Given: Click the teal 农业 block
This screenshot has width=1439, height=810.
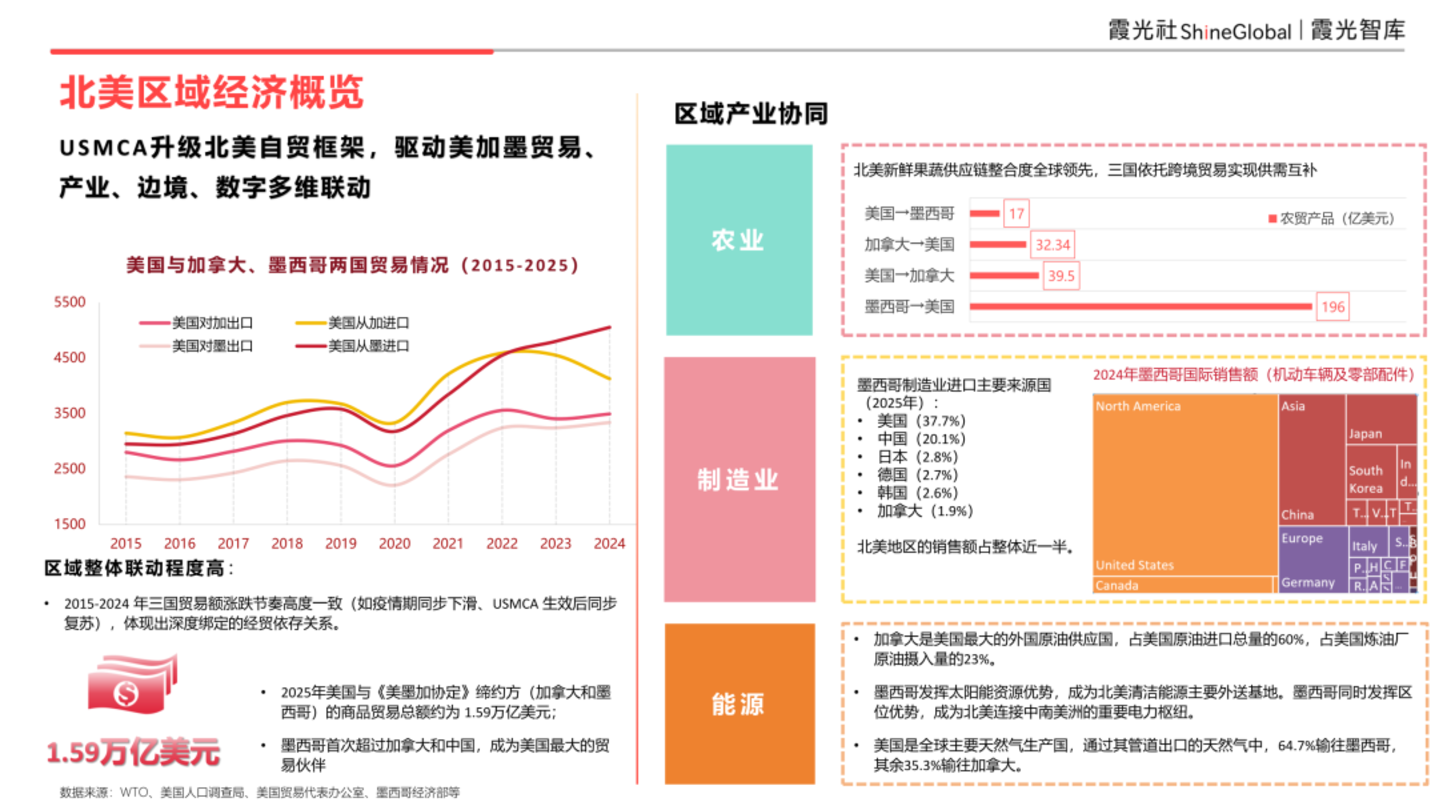Looking at the screenshot, I should coord(739,240).
